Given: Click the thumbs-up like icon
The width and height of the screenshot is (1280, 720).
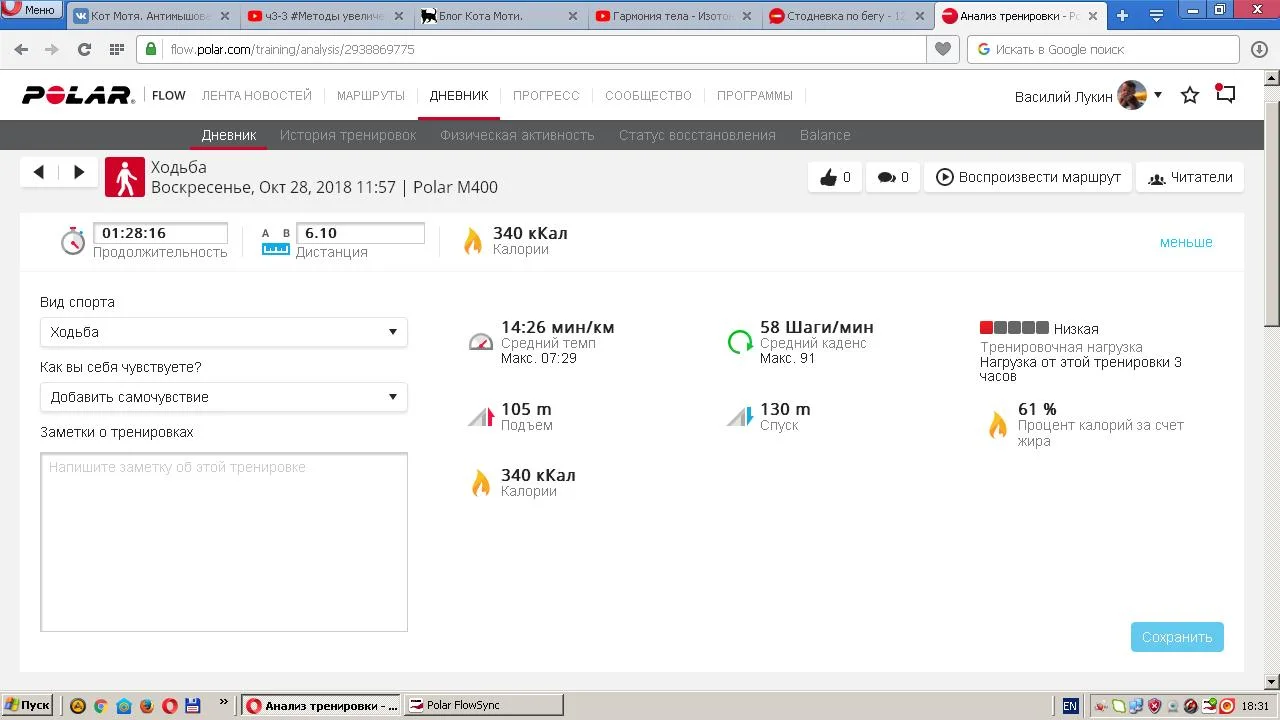Looking at the screenshot, I should 828,178.
